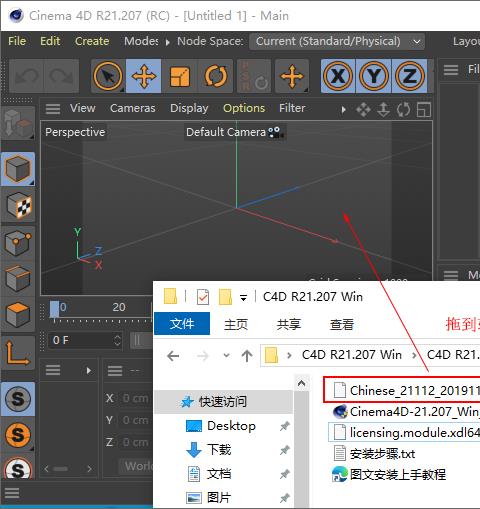Image resolution: width=480 pixels, height=509 pixels.
Task: Click the object manager hamburger icon
Action: coord(451,70)
